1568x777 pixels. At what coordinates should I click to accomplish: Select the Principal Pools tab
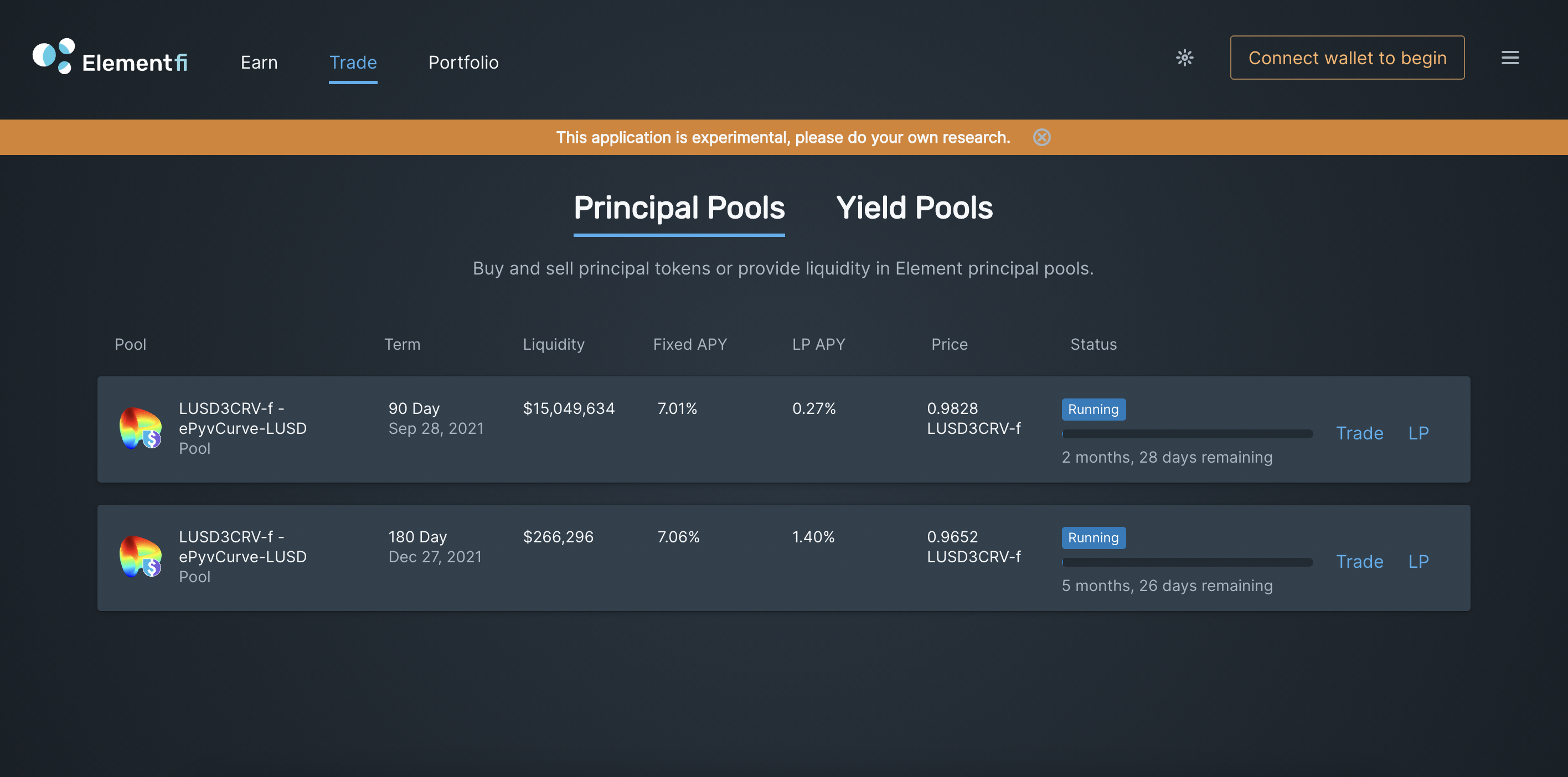click(x=679, y=208)
